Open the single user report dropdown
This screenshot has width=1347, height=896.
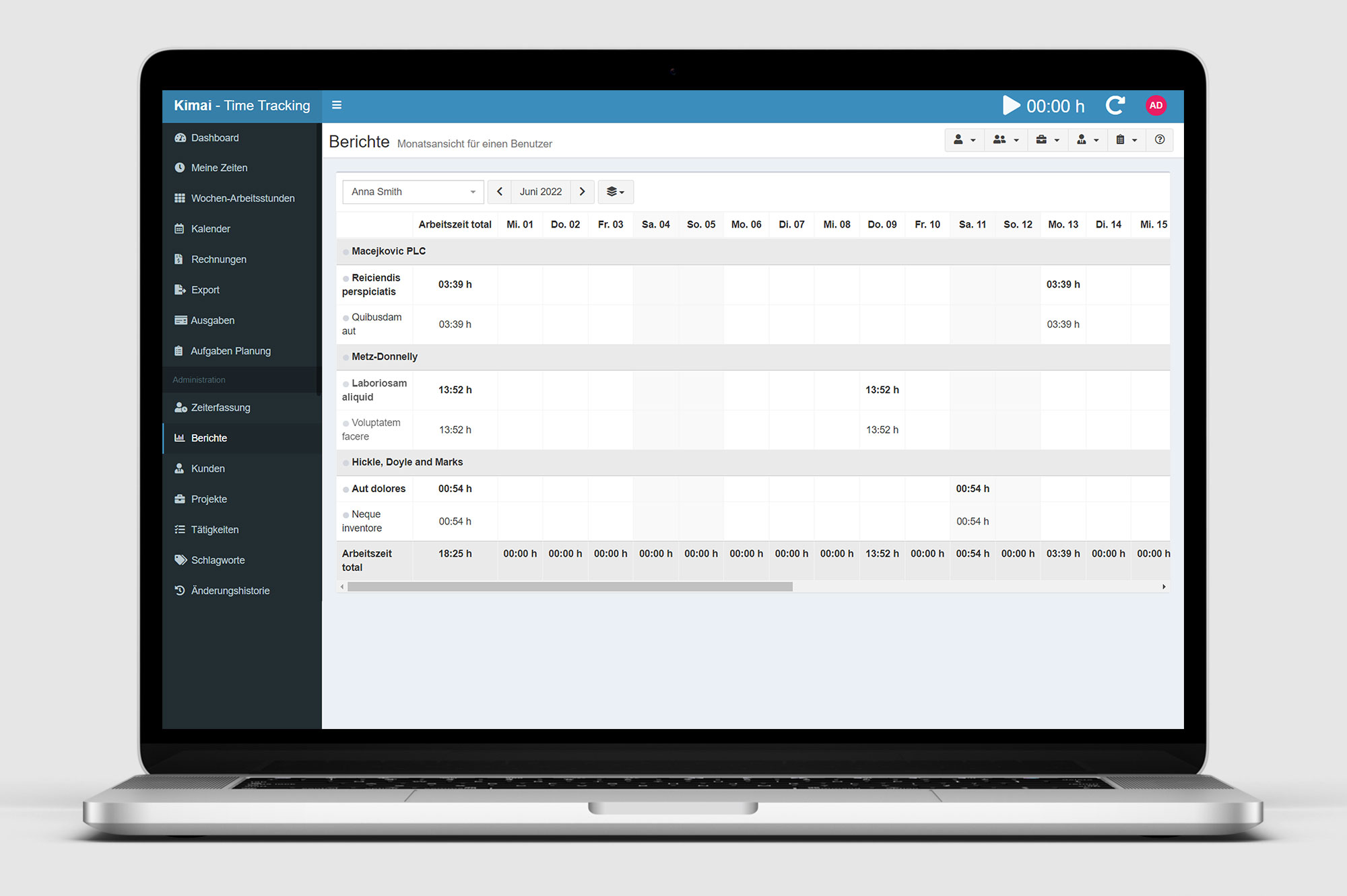(964, 139)
